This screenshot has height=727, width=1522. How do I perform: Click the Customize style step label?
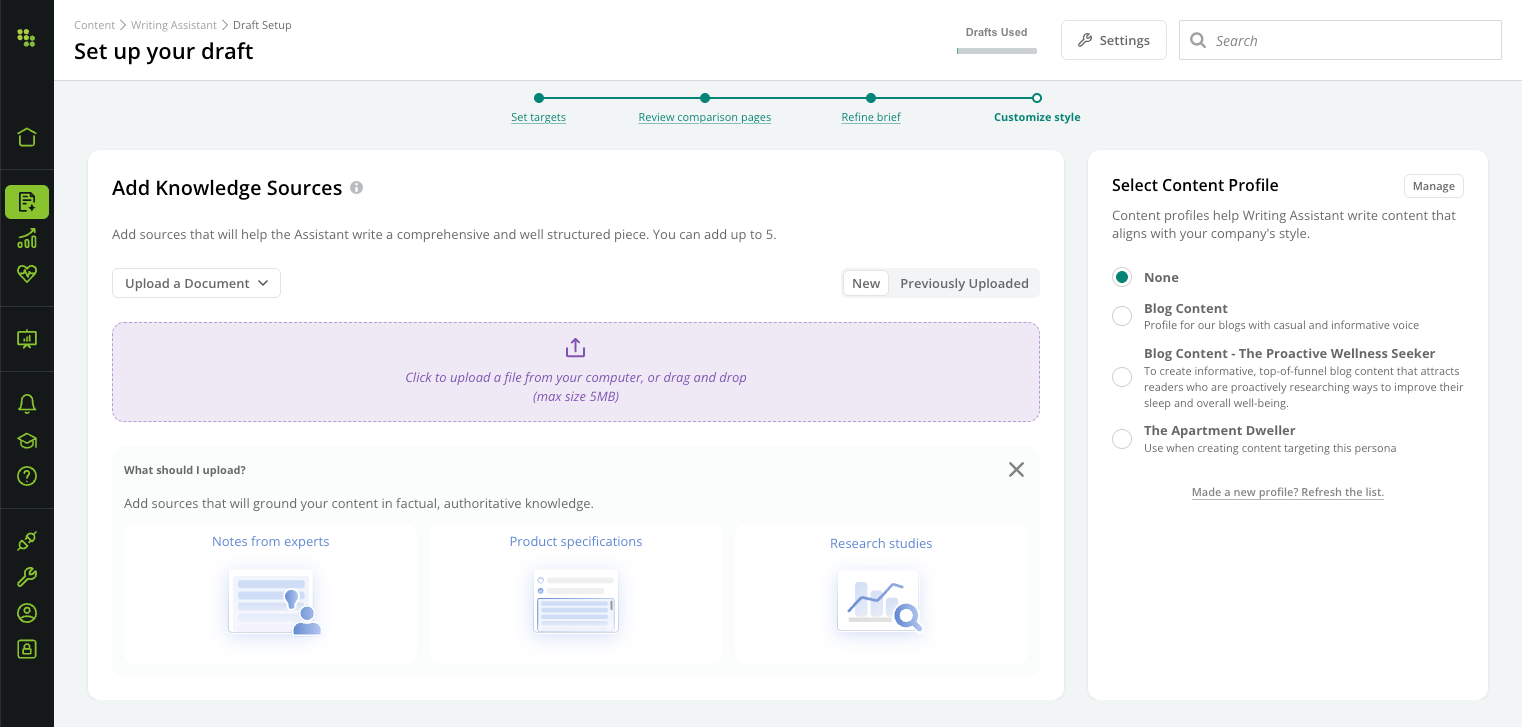(x=1037, y=117)
